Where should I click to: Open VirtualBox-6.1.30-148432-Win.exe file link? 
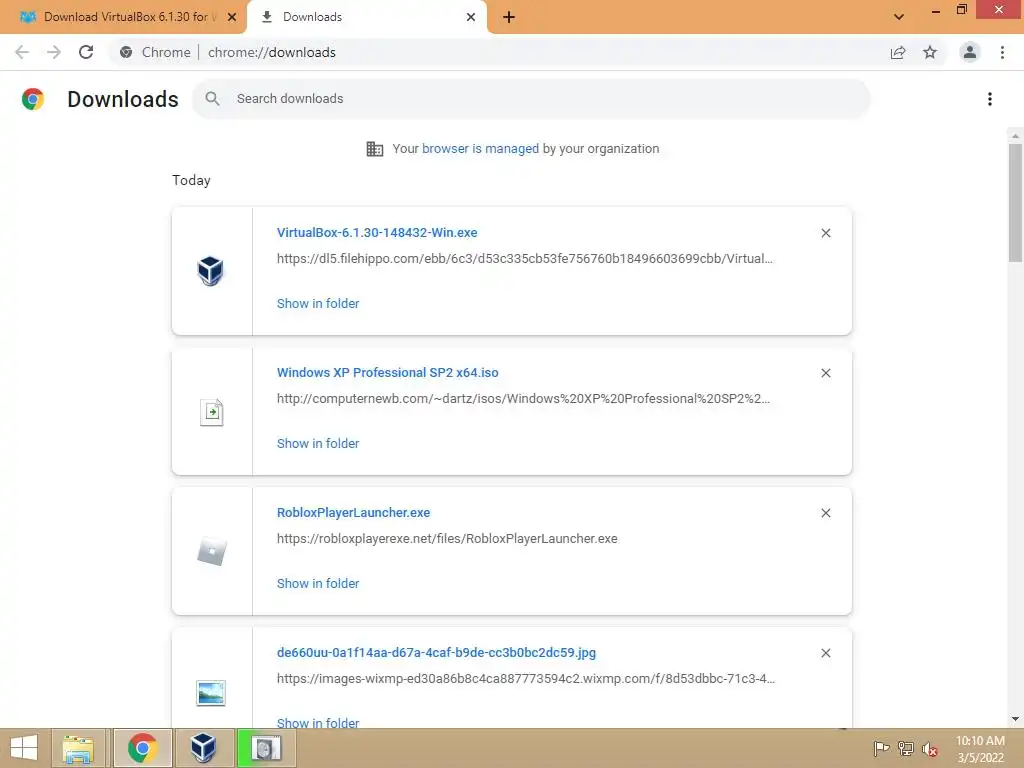[377, 232]
